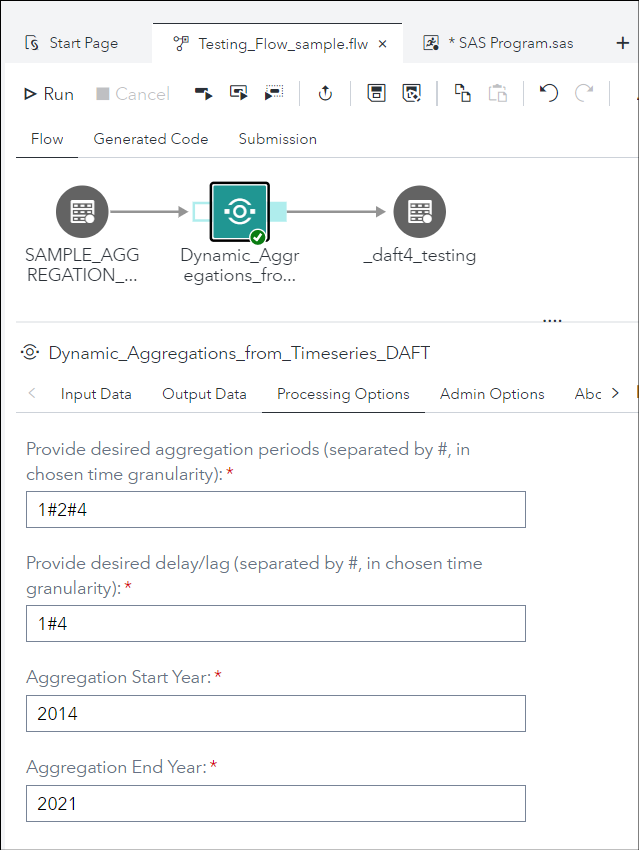This screenshot has width=639, height=850.
Task: Click the right chevron to reveal more option tabs
Action: pyautogui.click(x=613, y=394)
